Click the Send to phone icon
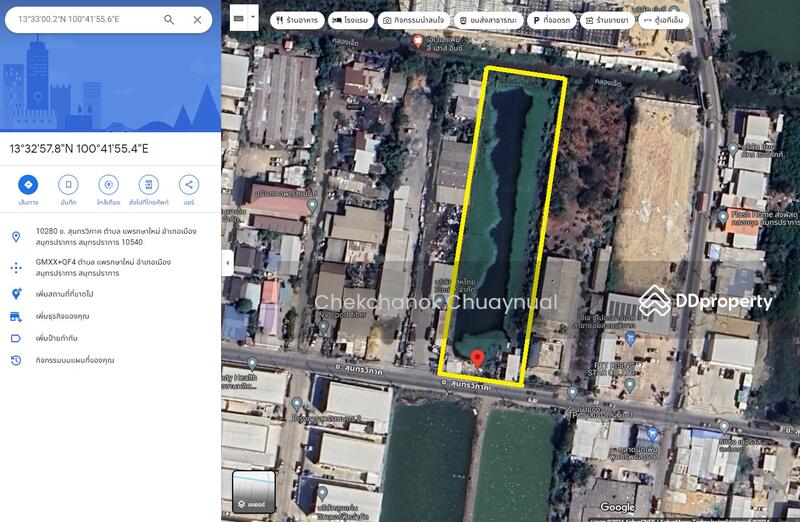Screen dimensions: 800x522 pyautogui.click(x=148, y=185)
